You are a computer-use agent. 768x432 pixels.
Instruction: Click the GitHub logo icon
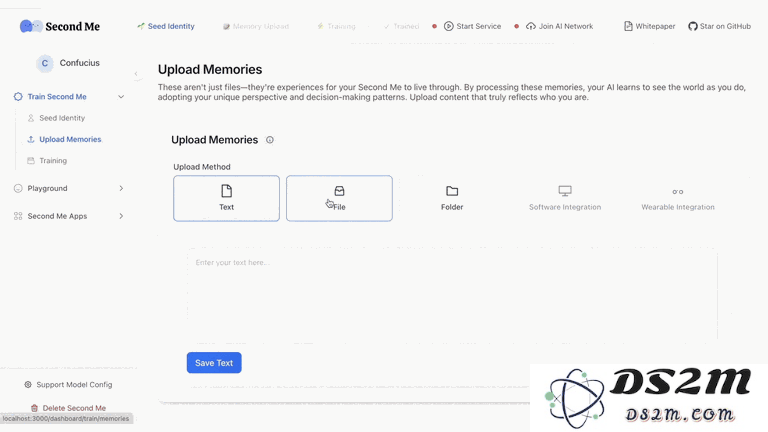(693, 26)
